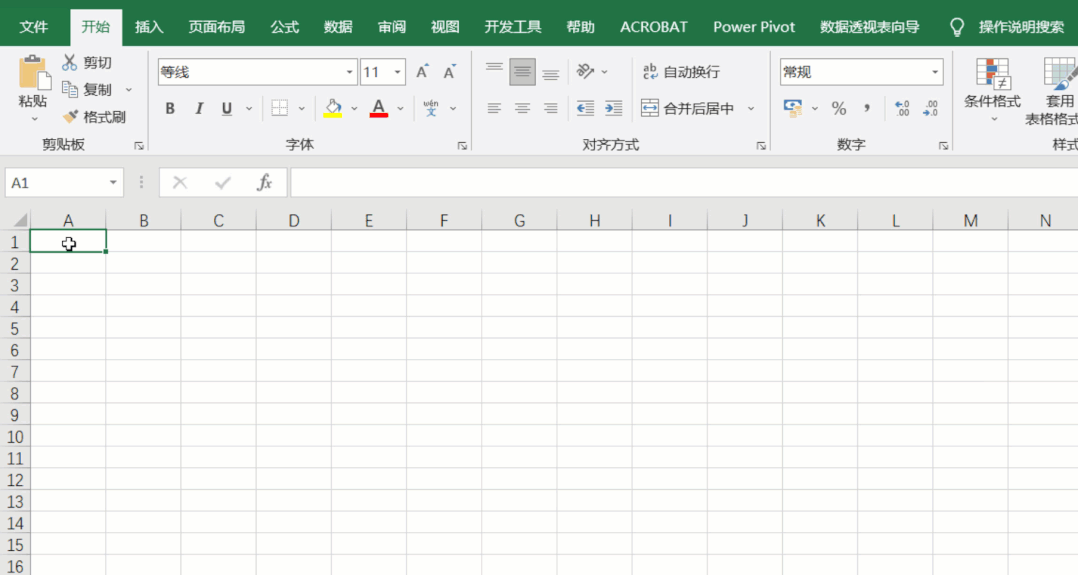The image size is (1078, 575).
Task: Align text left
Action: click(x=494, y=109)
